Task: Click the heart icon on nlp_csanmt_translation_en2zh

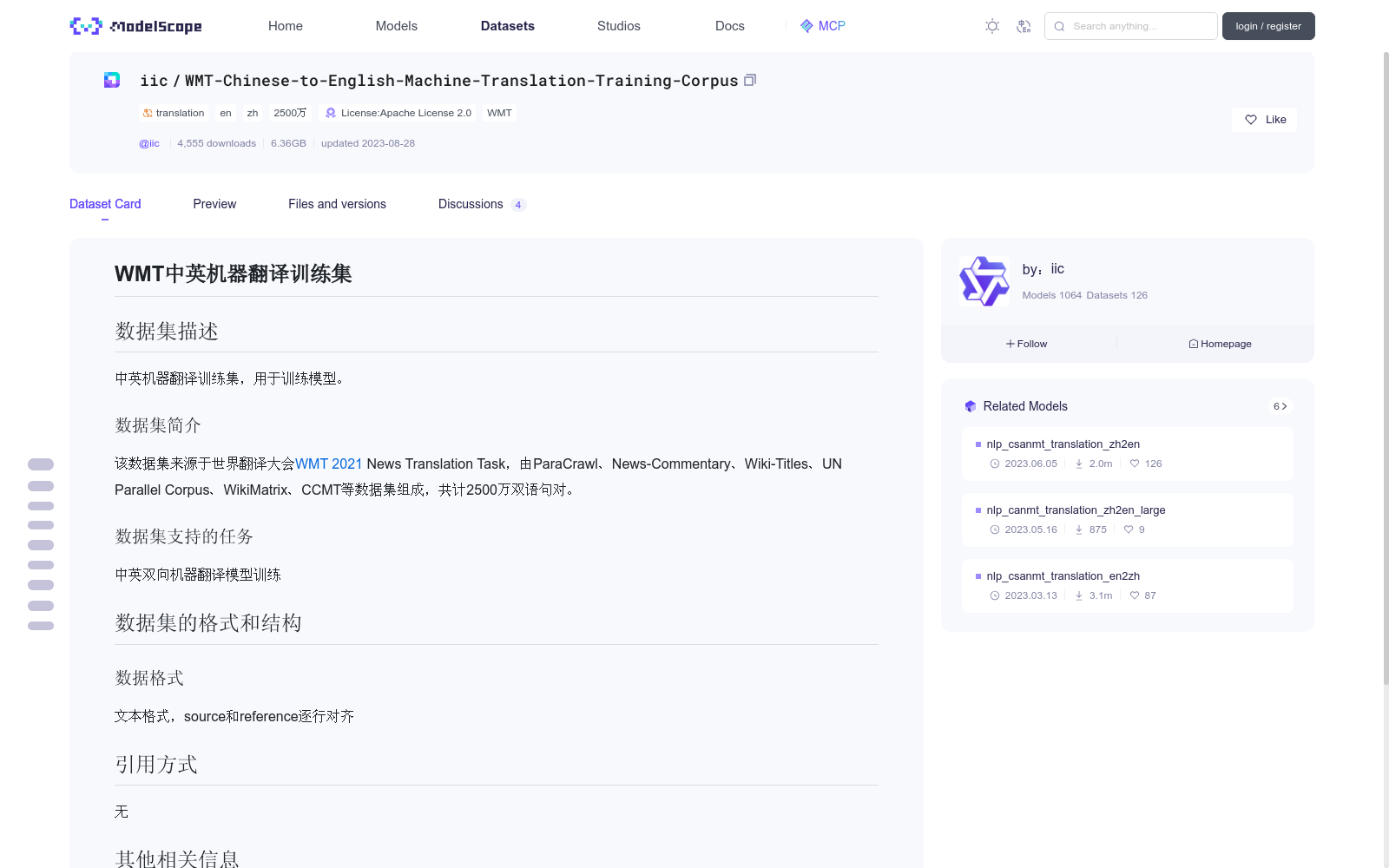Action: (1135, 595)
